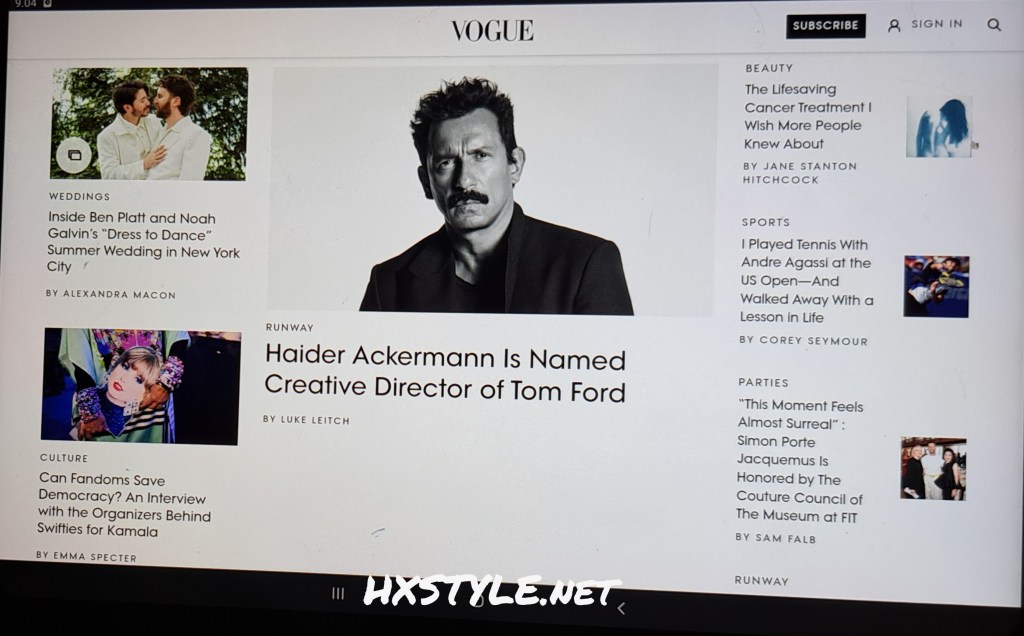Click the Haider Ackermann portrait image
The width and height of the screenshot is (1024, 636).
[x=493, y=190]
